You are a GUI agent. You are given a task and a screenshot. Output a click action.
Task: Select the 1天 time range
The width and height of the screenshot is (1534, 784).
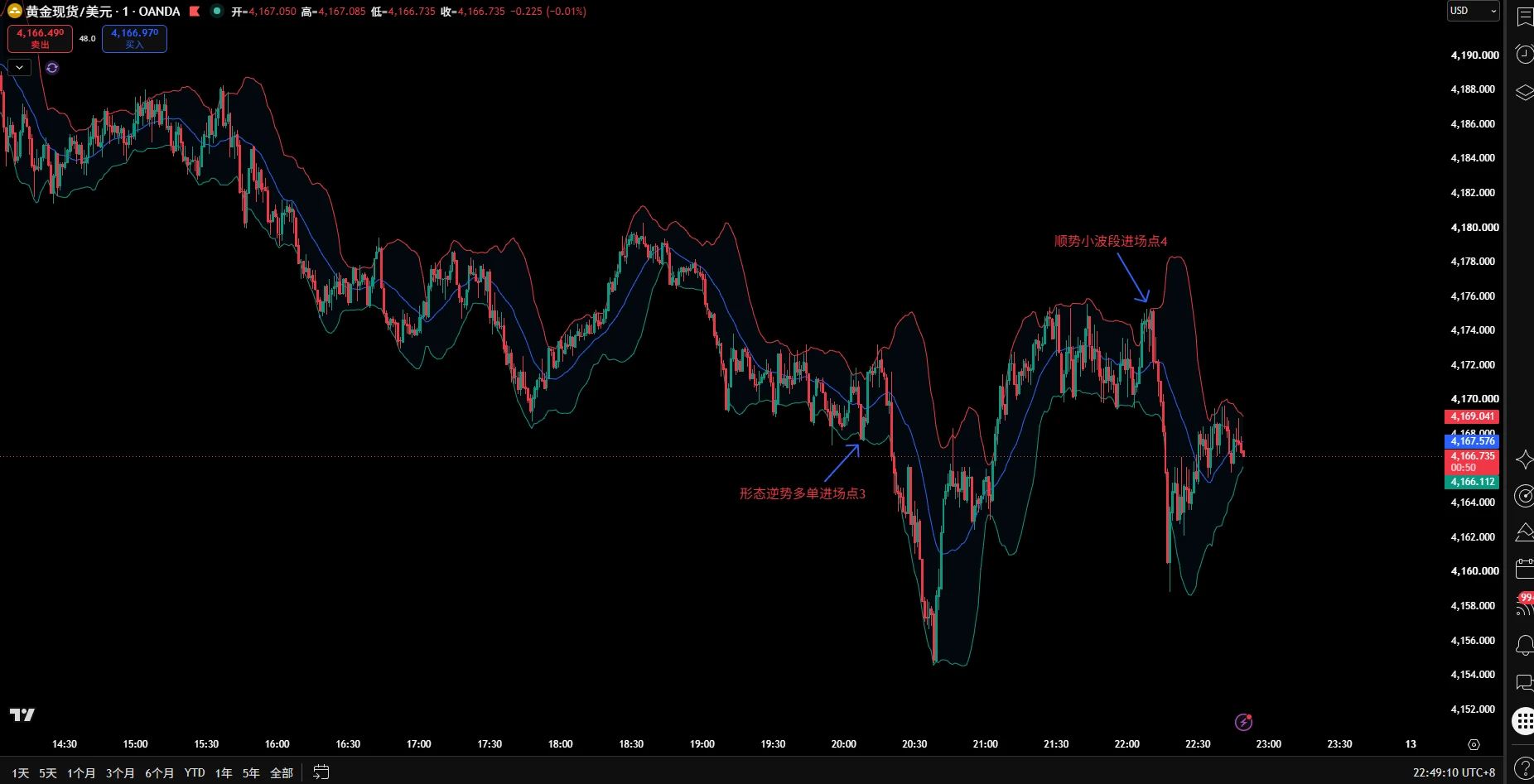point(21,772)
